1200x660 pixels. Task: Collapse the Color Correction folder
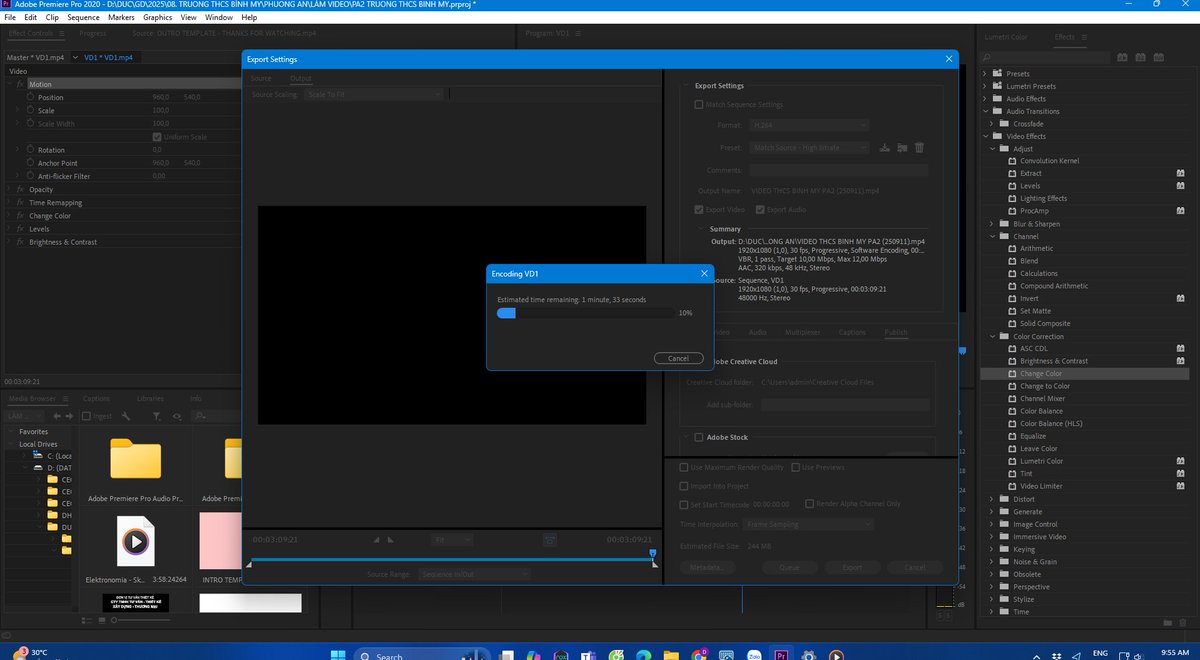click(x=994, y=336)
